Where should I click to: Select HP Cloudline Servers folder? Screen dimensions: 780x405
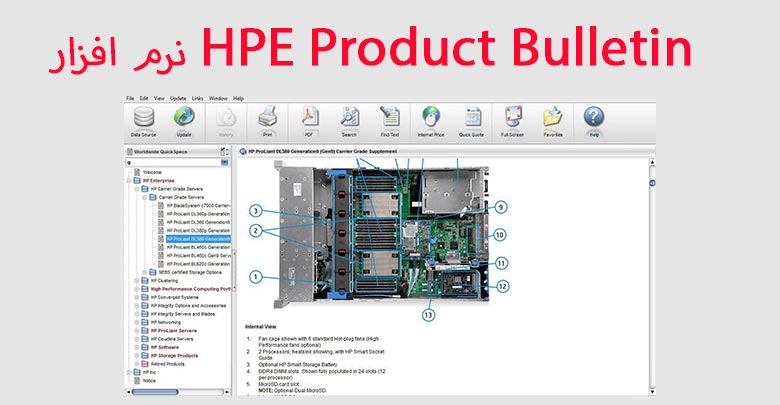pyautogui.click(x=172, y=339)
